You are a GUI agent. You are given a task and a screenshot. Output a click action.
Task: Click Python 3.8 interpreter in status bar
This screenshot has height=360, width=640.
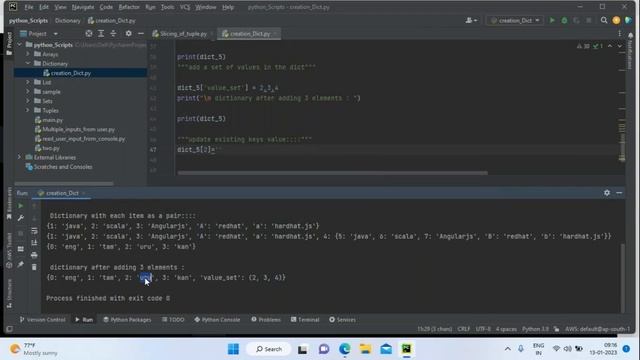coord(535,329)
